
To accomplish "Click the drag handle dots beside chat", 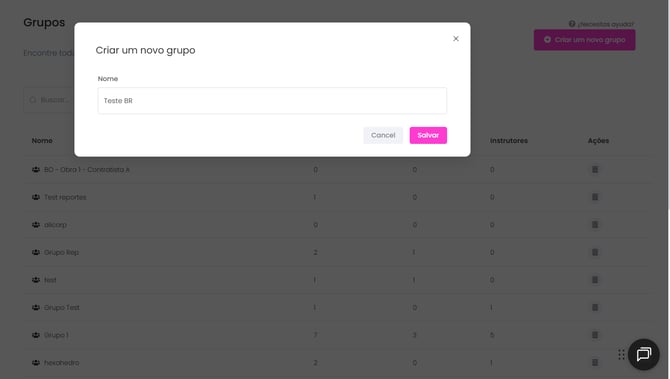I will [621, 354].
